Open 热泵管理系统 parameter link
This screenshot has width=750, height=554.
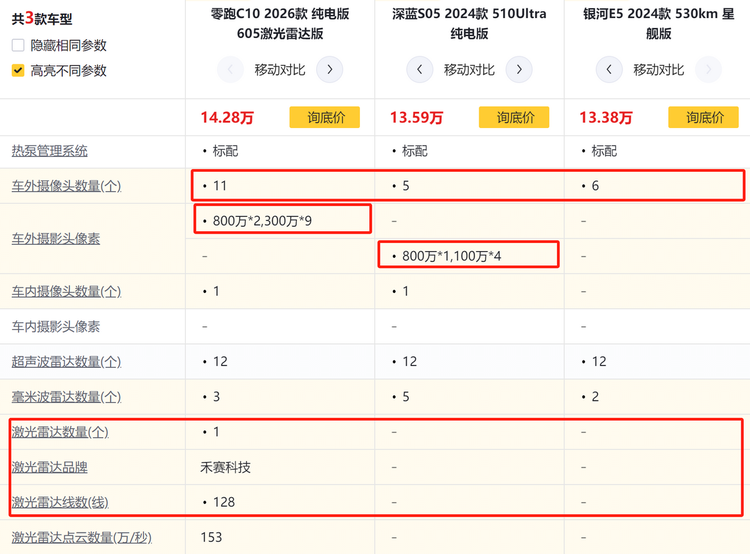[x=49, y=151]
